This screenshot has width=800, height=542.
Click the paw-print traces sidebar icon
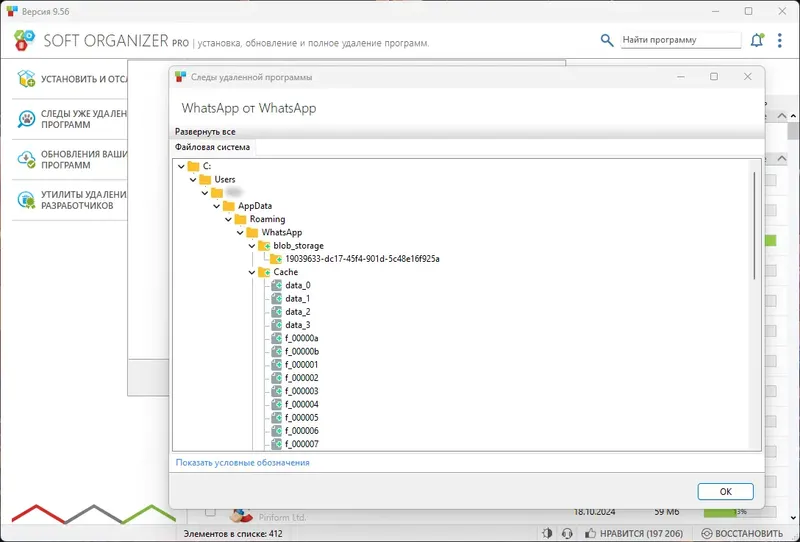click(26, 119)
